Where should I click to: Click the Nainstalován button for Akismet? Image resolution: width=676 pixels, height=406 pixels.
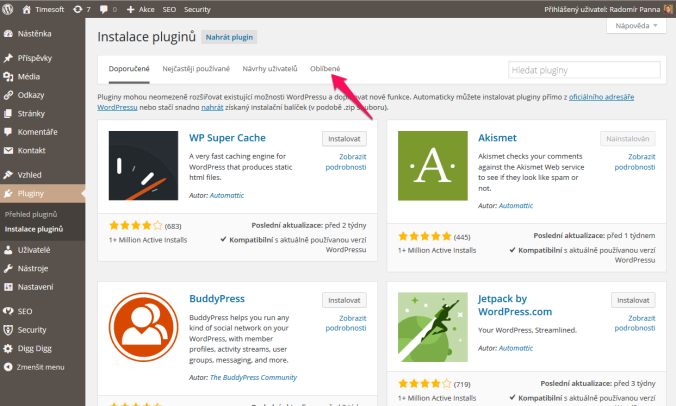pos(627,139)
